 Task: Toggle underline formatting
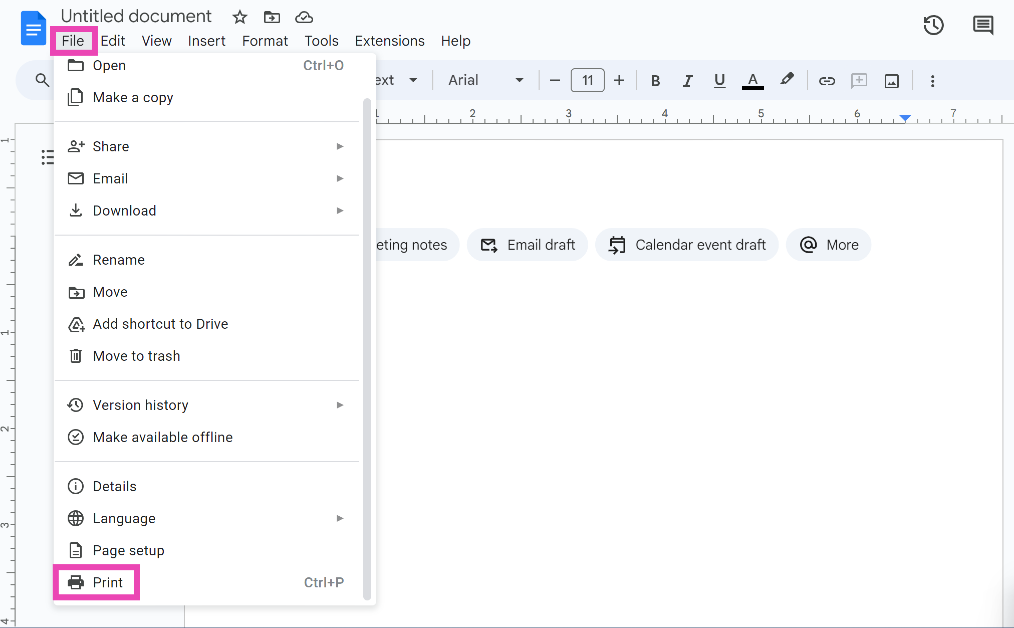tap(719, 81)
